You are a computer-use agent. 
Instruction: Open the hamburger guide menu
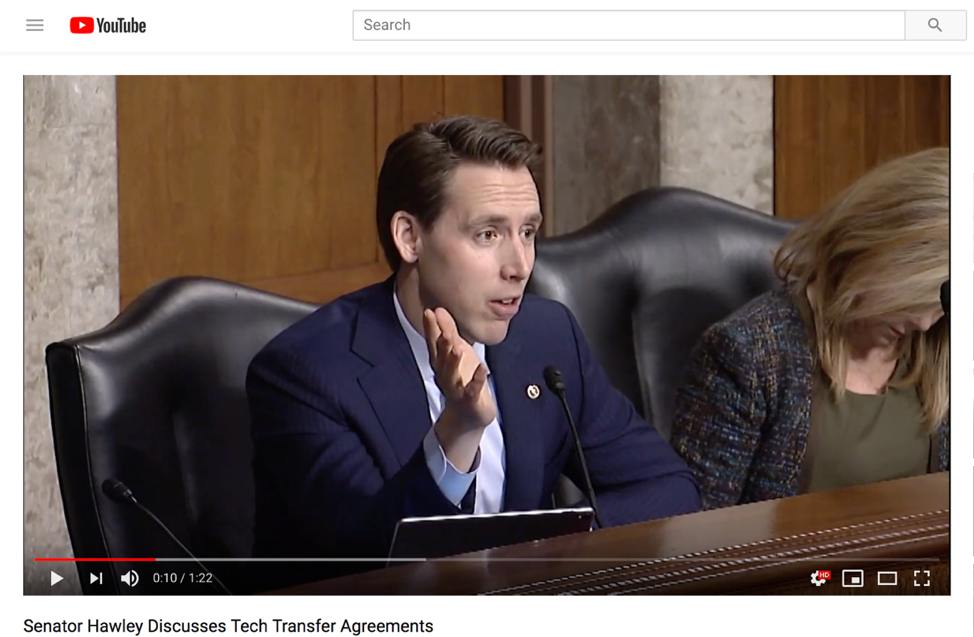coord(35,25)
